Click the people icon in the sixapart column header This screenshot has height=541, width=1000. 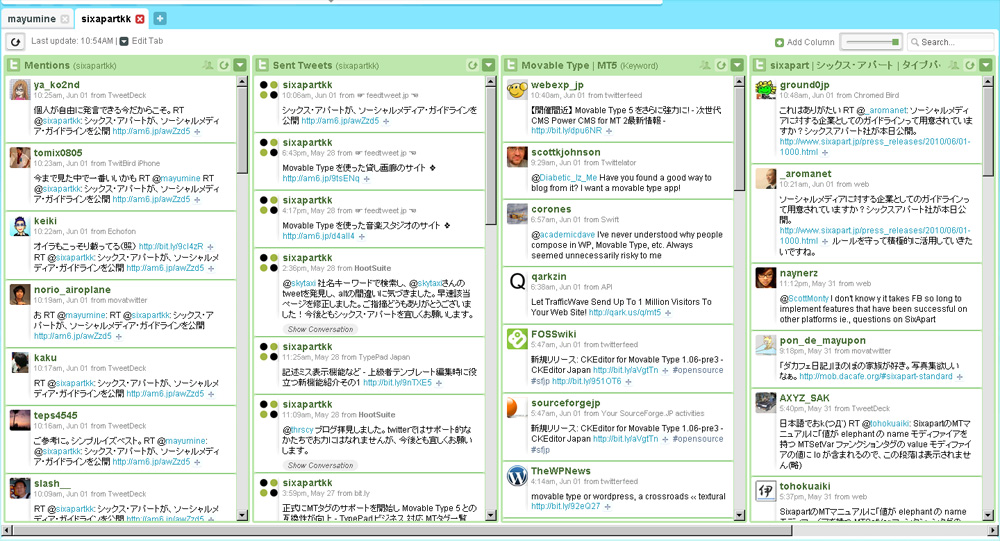coord(953,65)
